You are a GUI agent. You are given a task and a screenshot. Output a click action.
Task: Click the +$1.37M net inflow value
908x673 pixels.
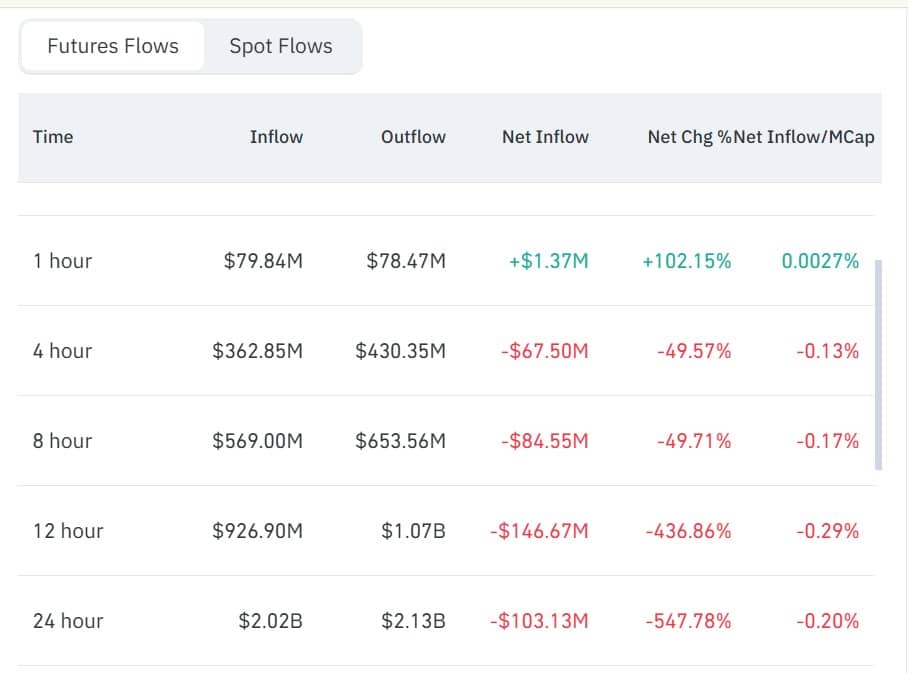[549, 261]
